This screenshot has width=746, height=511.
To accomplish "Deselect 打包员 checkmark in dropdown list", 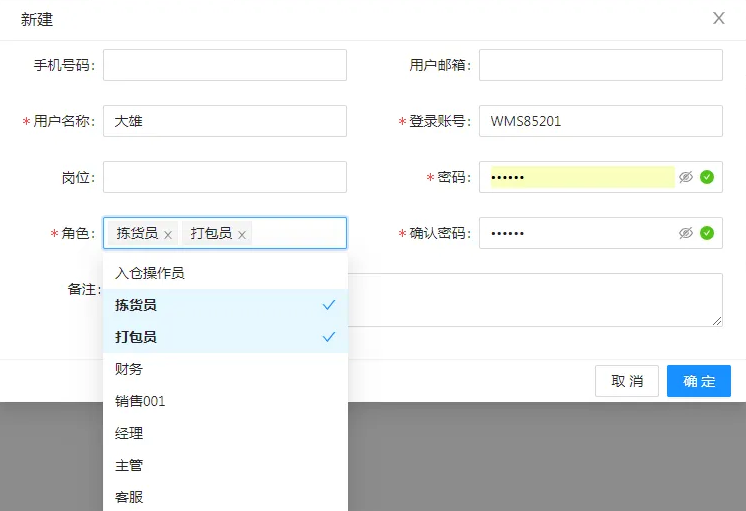I will [329, 337].
